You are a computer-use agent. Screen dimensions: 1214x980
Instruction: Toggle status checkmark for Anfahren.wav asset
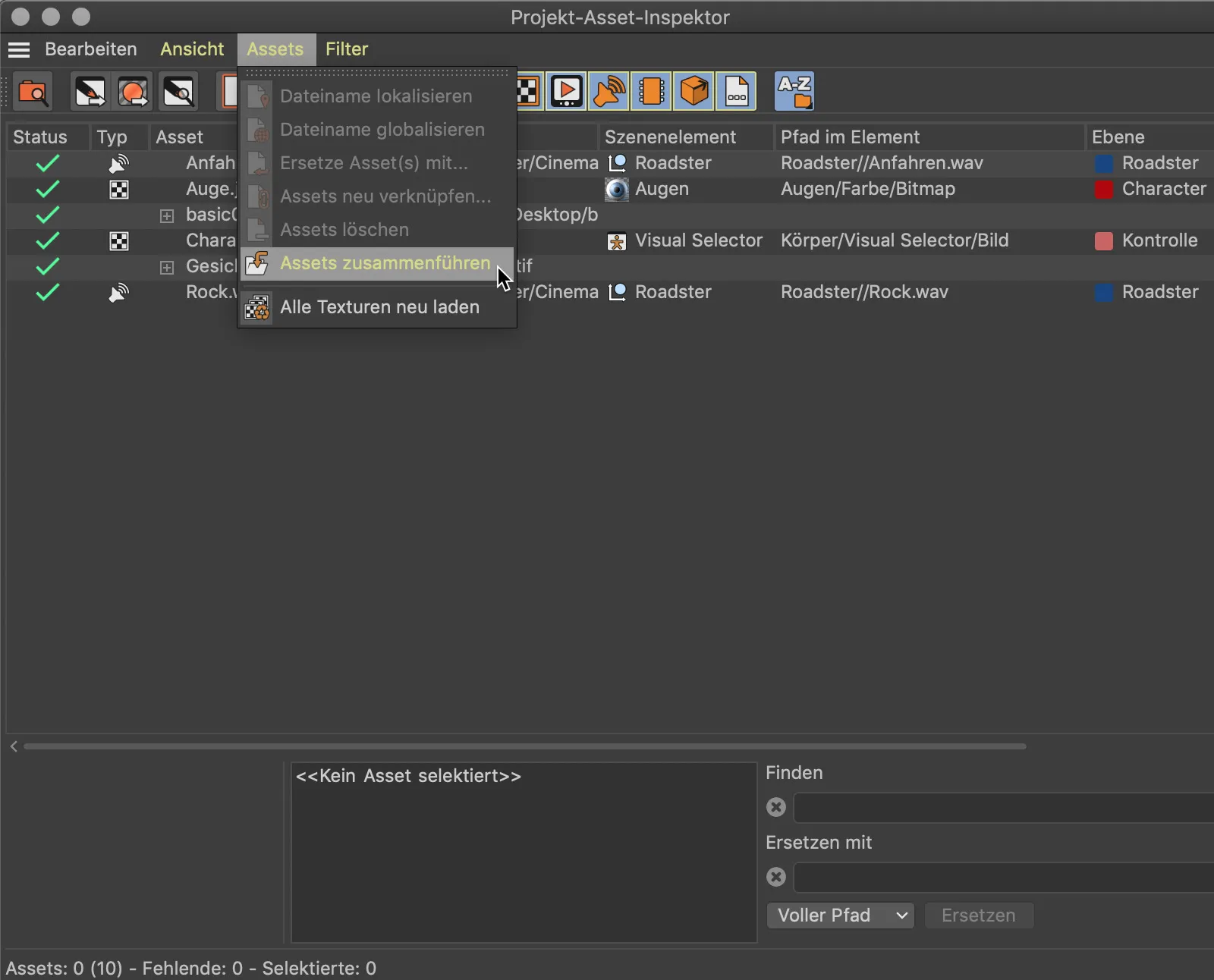(x=46, y=163)
